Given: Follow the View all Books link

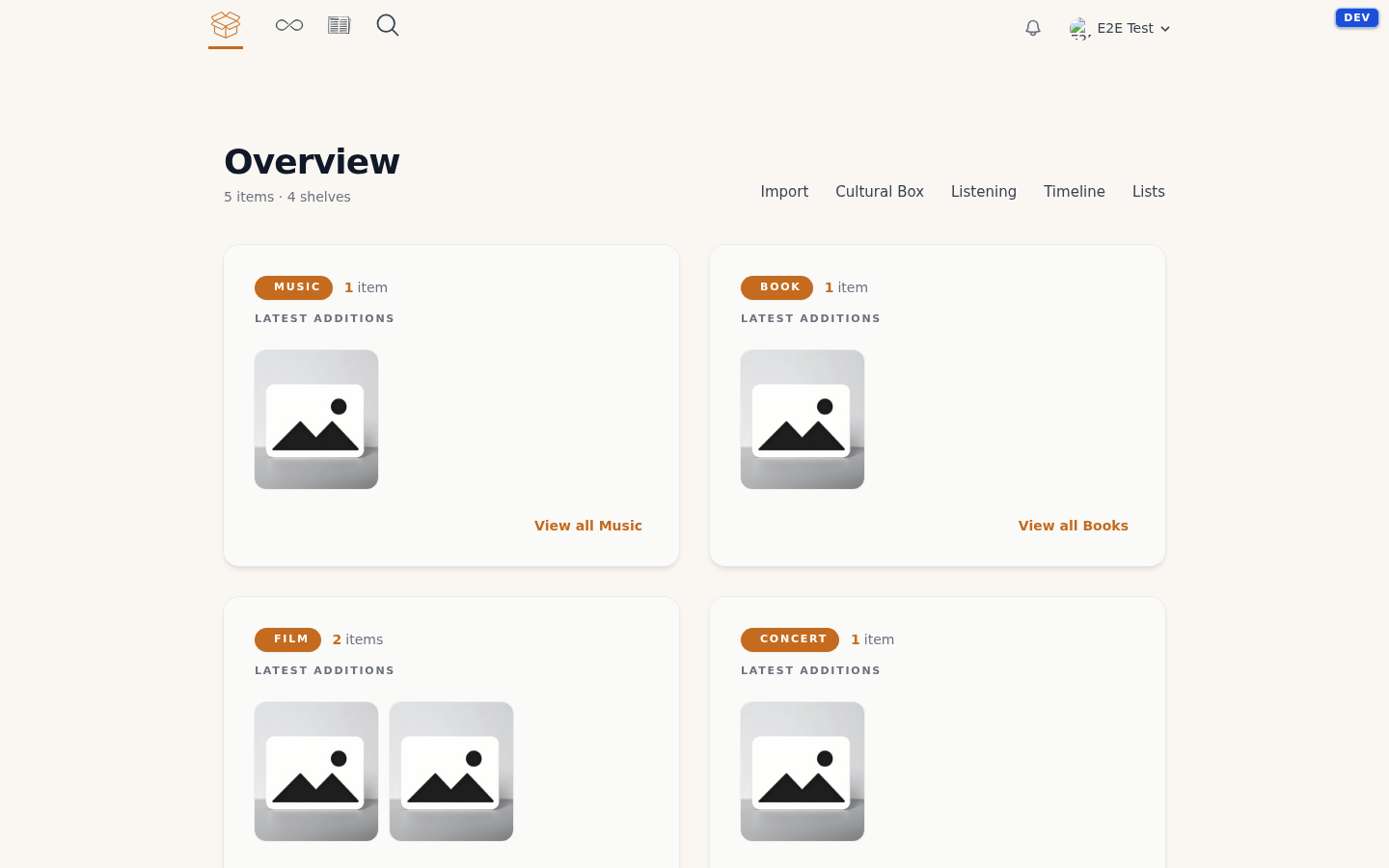Looking at the screenshot, I should pyautogui.click(x=1074, y=526).
